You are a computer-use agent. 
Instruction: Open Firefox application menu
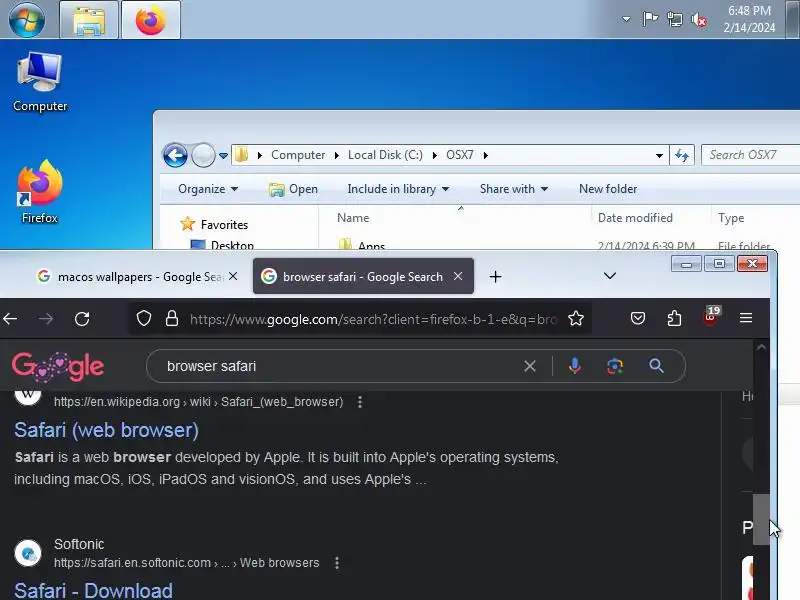(x=746, y=318)
